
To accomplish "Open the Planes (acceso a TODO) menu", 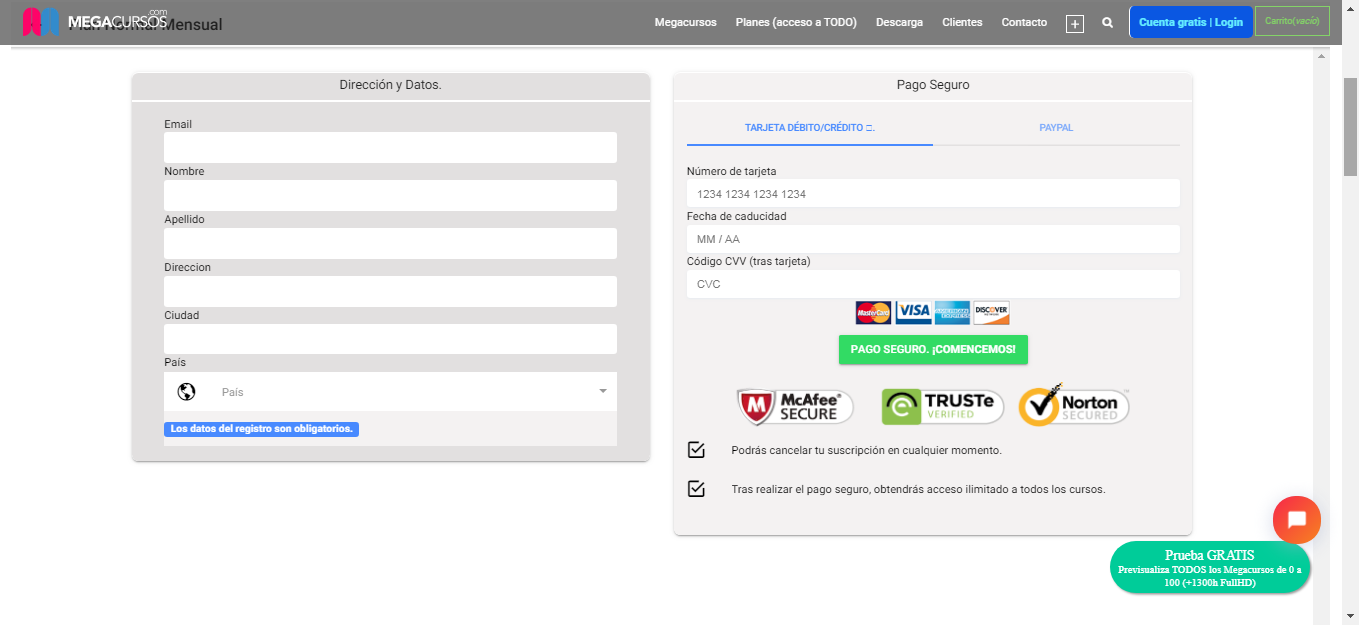I will click(796, 22).
